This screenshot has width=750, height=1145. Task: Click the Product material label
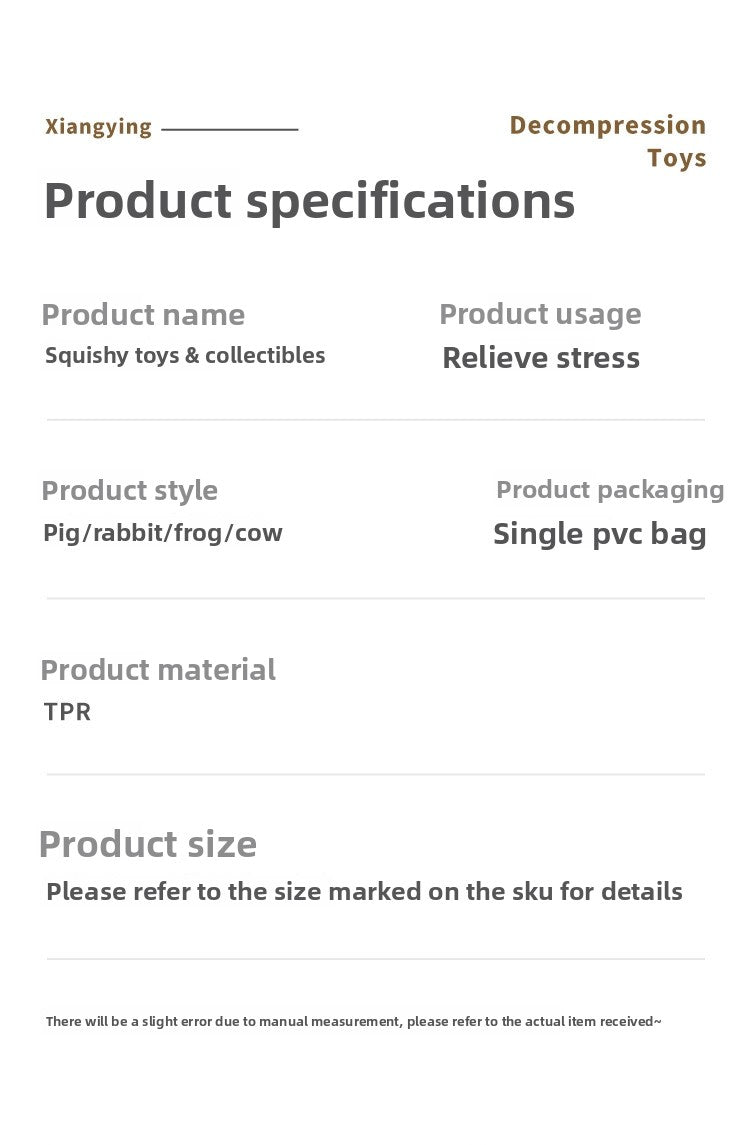click(158, 670)
